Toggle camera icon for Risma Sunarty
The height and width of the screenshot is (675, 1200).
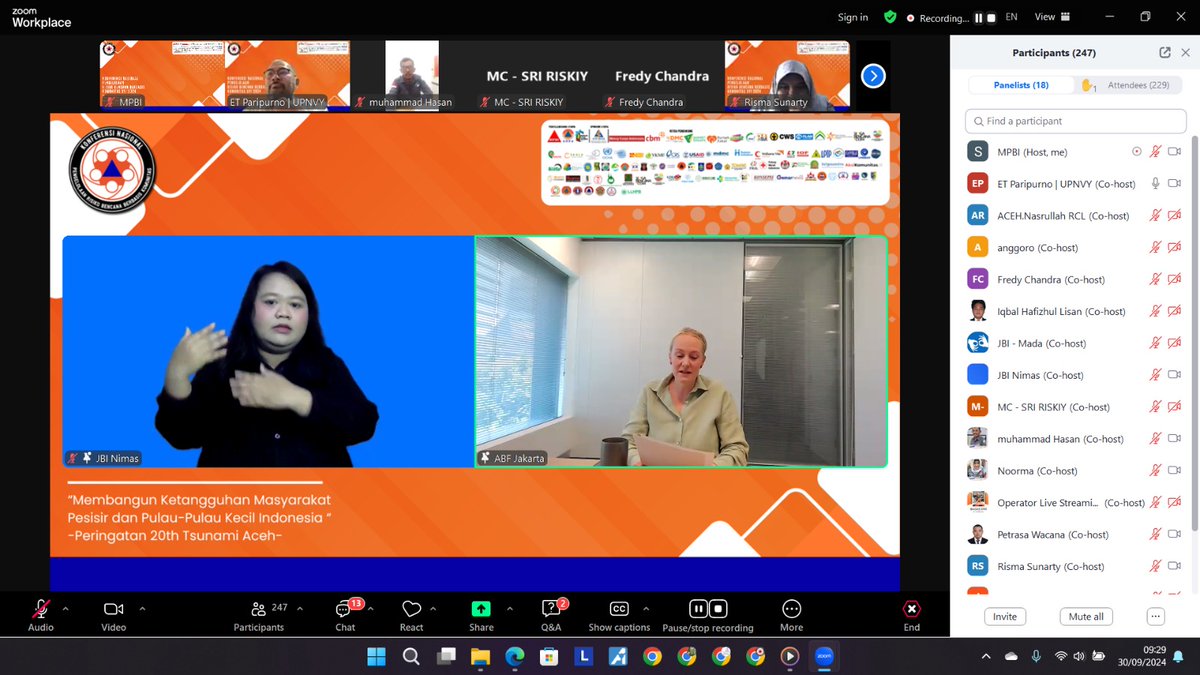(1175, 566)
